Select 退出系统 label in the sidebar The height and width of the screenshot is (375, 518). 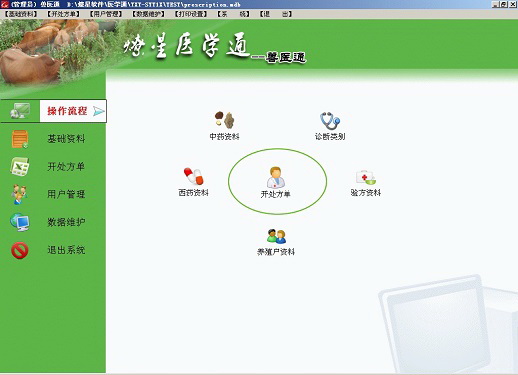[x=66, y=250]
